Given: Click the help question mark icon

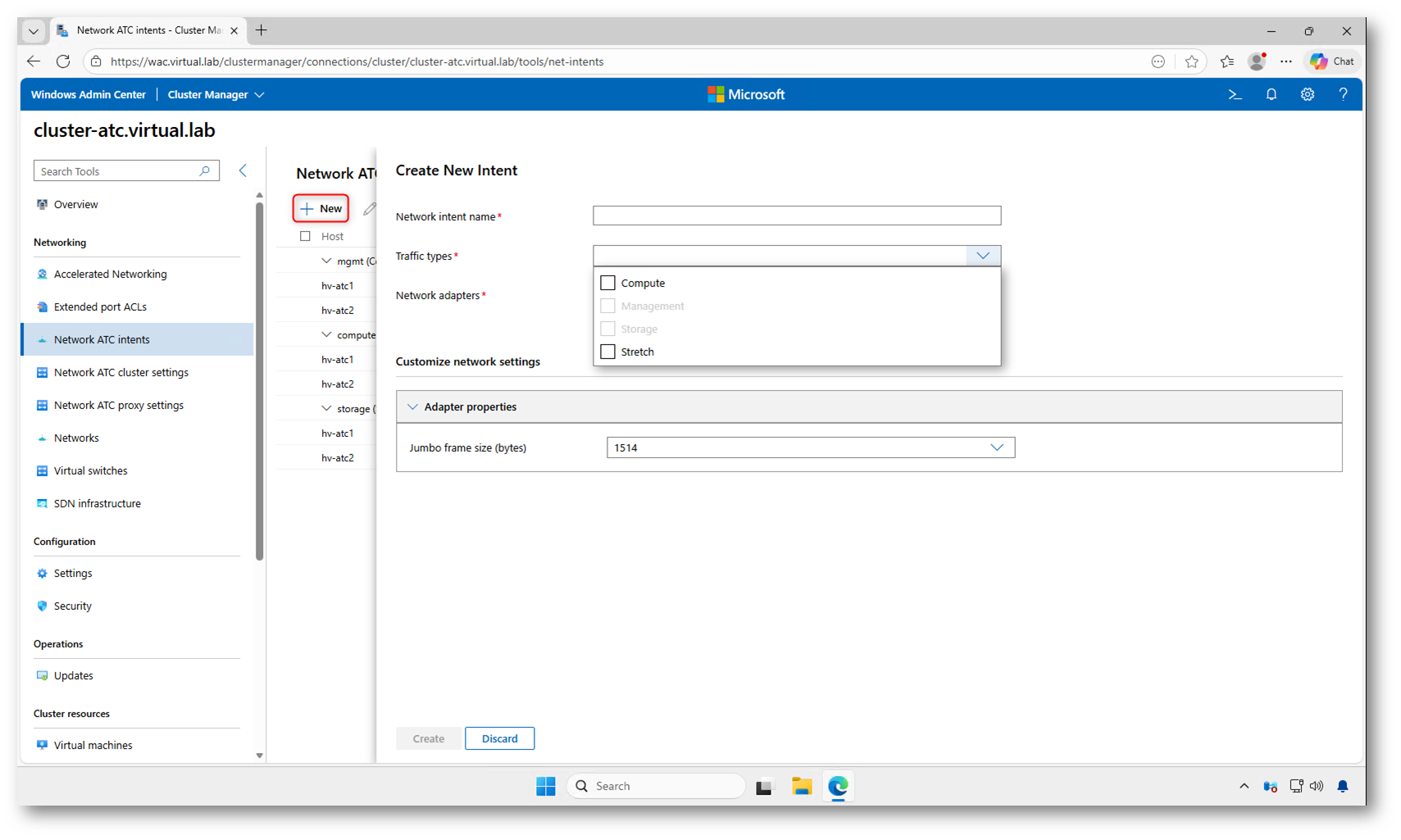Looking at the screenshot, I should coord(1342,95).
